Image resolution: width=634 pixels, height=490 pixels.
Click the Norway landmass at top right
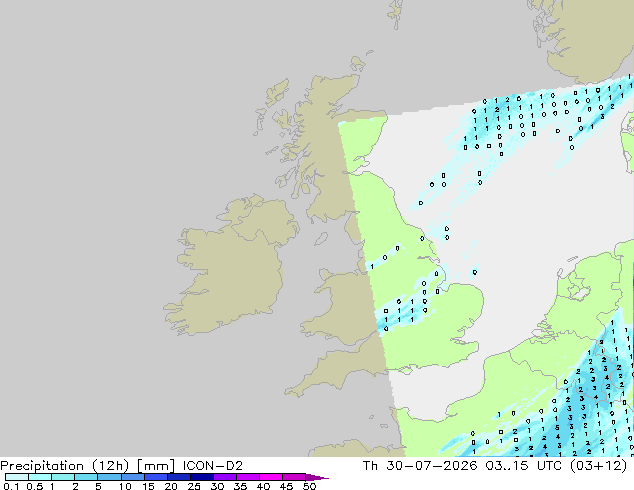point(590,38)
